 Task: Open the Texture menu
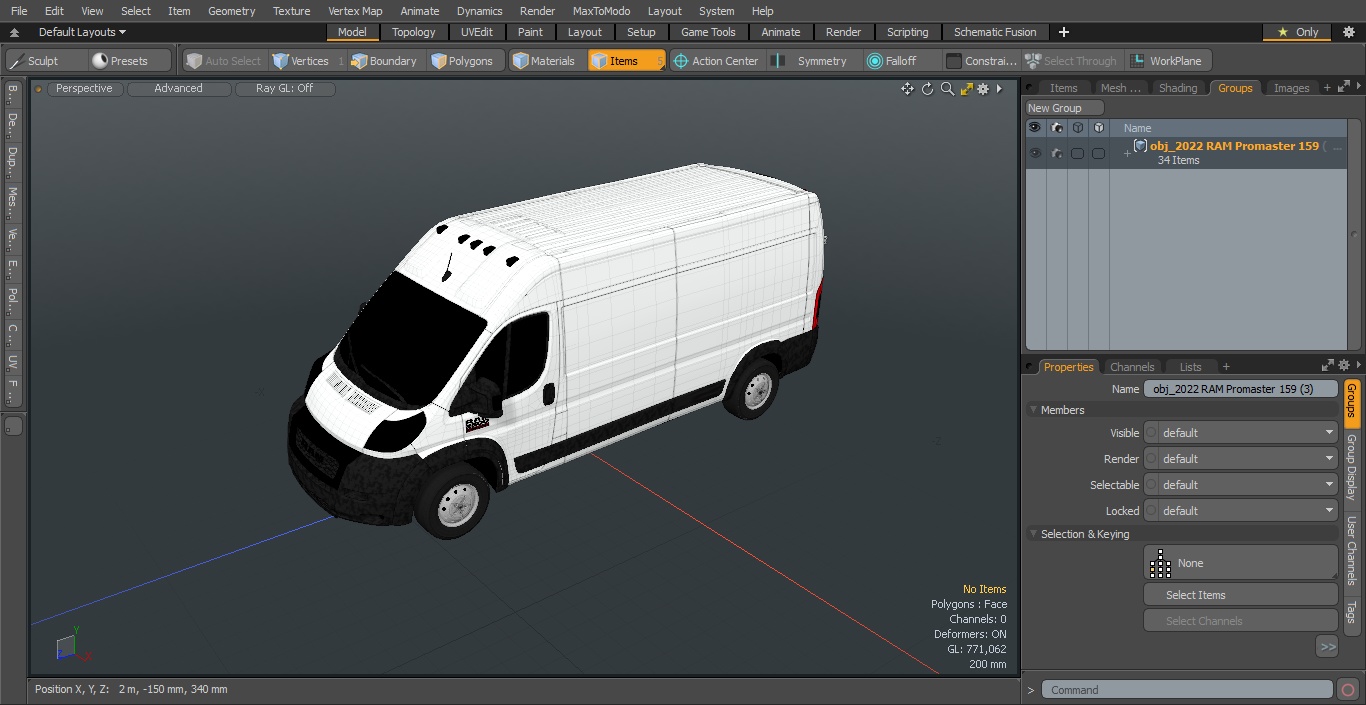[291, 11]
